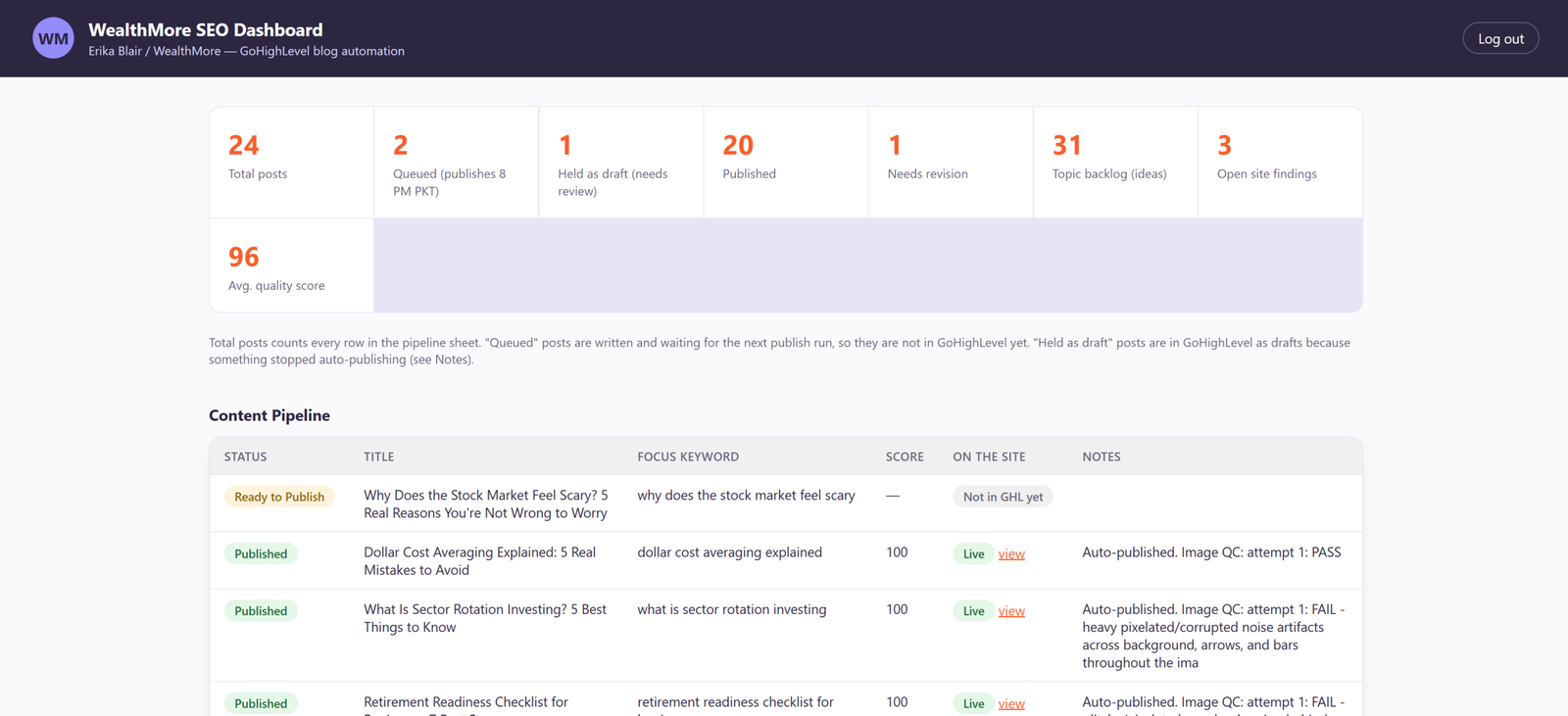Click the note 'Auto-published. Image QC: attempt 1: PASS'

pos(1211,552)
